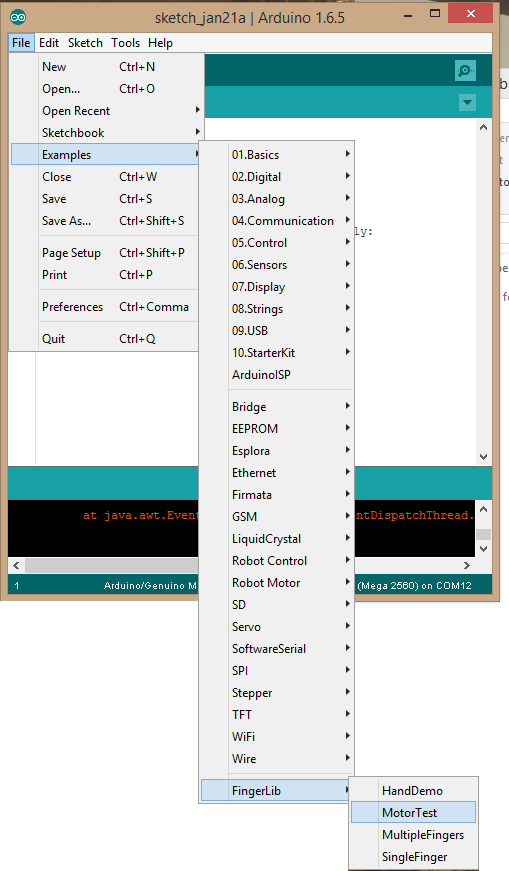Choose New from the File menu
509x871 pixels.
click(106, 67)
